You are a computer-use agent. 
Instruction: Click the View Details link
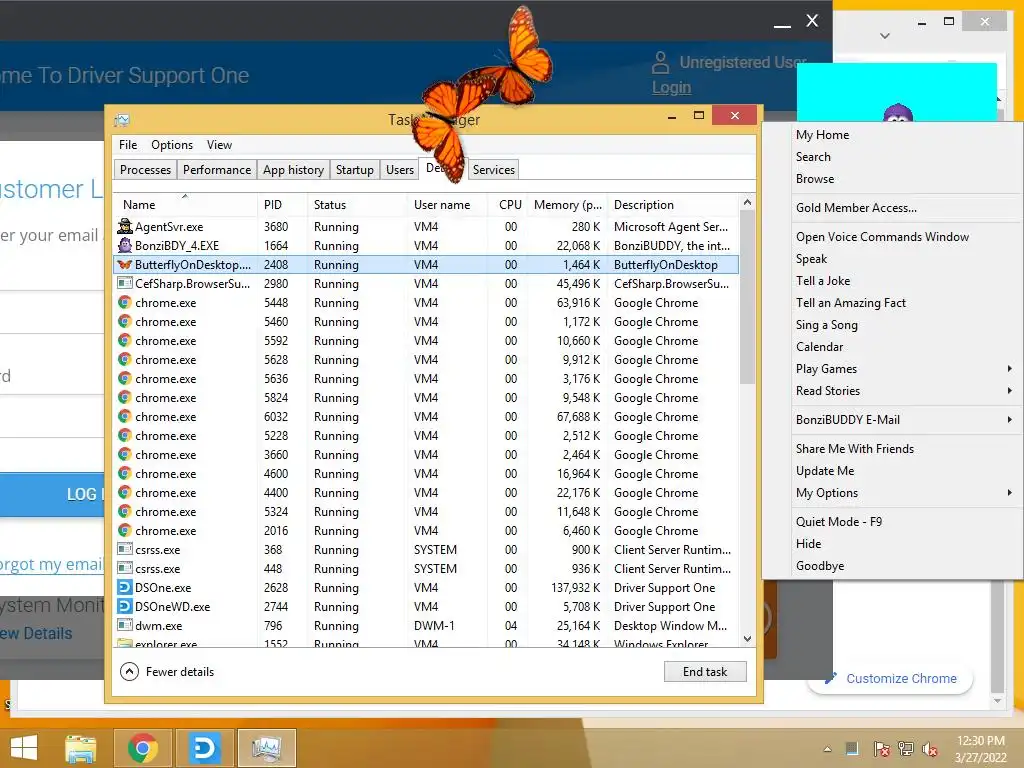[36, 633]
